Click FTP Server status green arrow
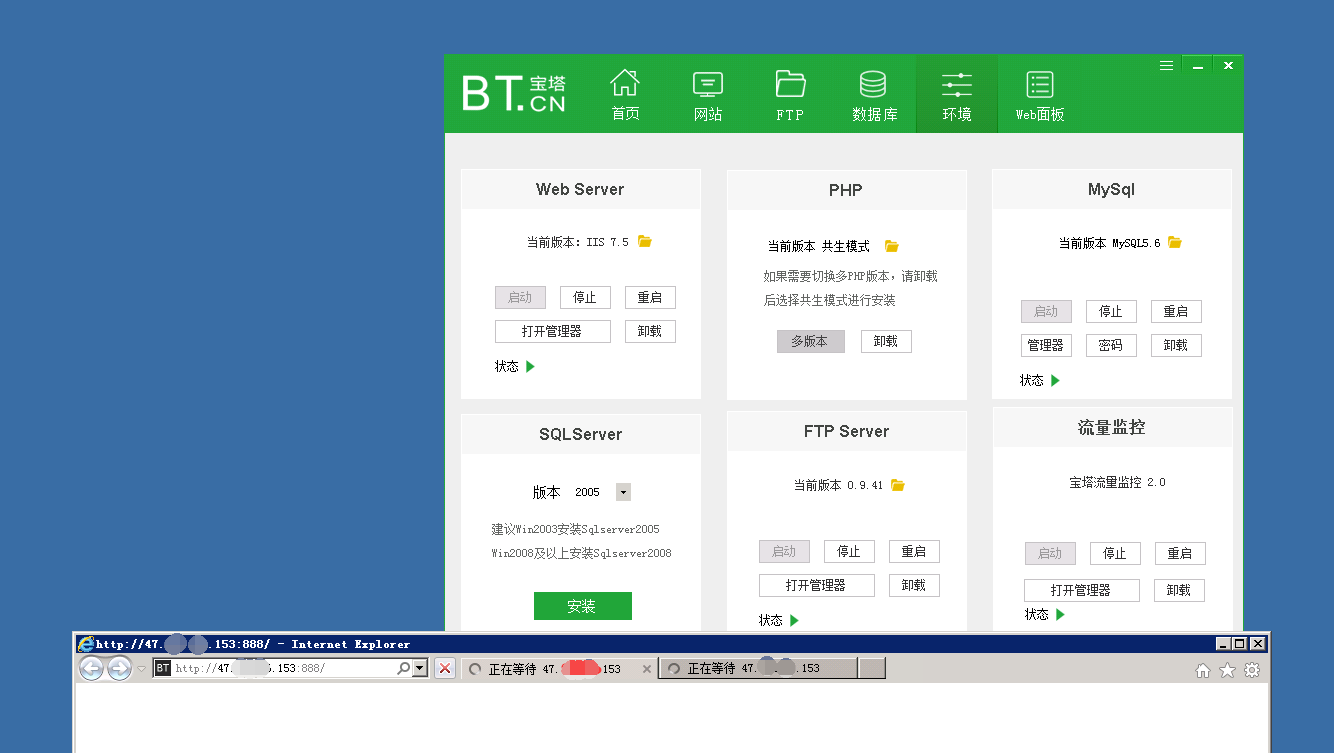The image size is (1334, 753). pos(795,620)
